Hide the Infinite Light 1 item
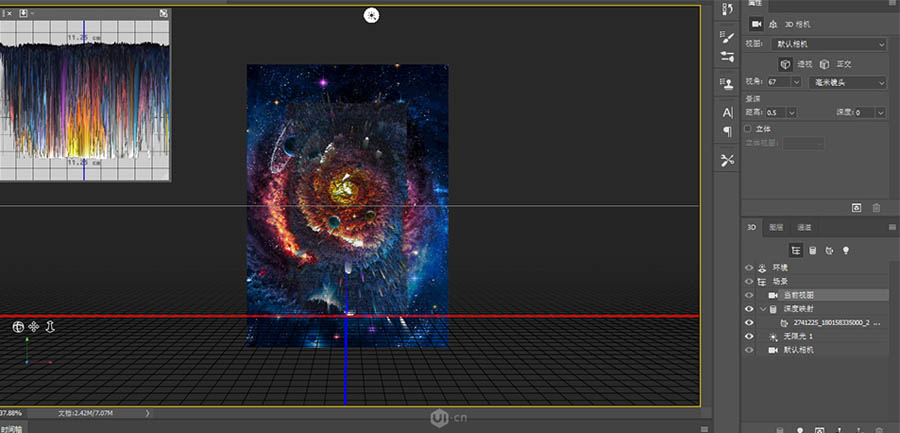 click(x=748, y=336)
